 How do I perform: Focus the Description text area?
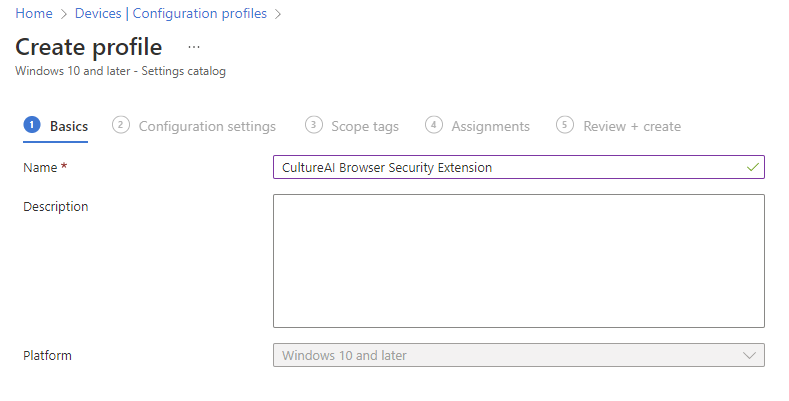pyautogui.click(x=518, y=260)
